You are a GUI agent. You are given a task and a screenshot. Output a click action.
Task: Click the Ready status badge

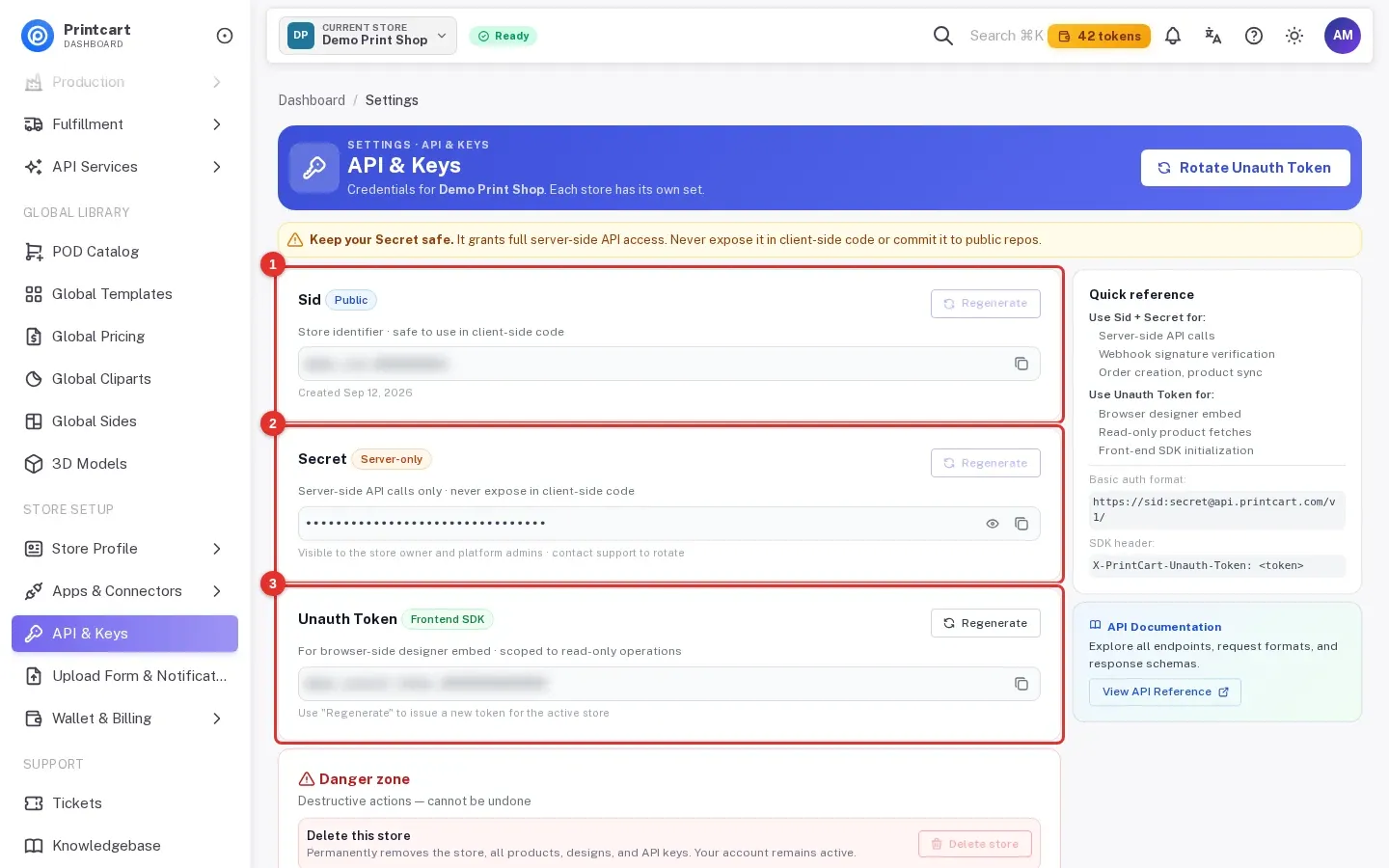(504, 36)
